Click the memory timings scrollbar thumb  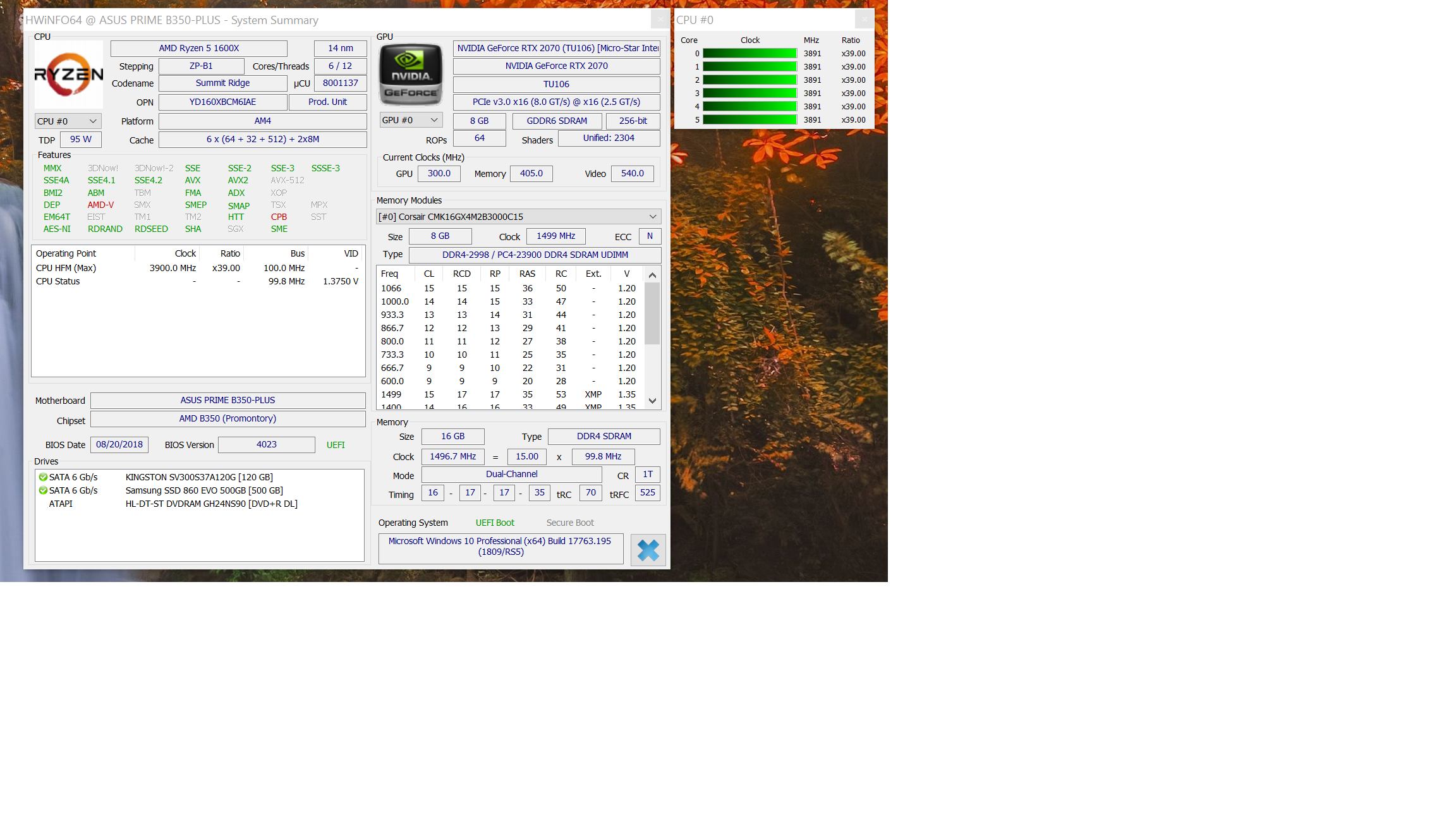(x=652, y=313)
